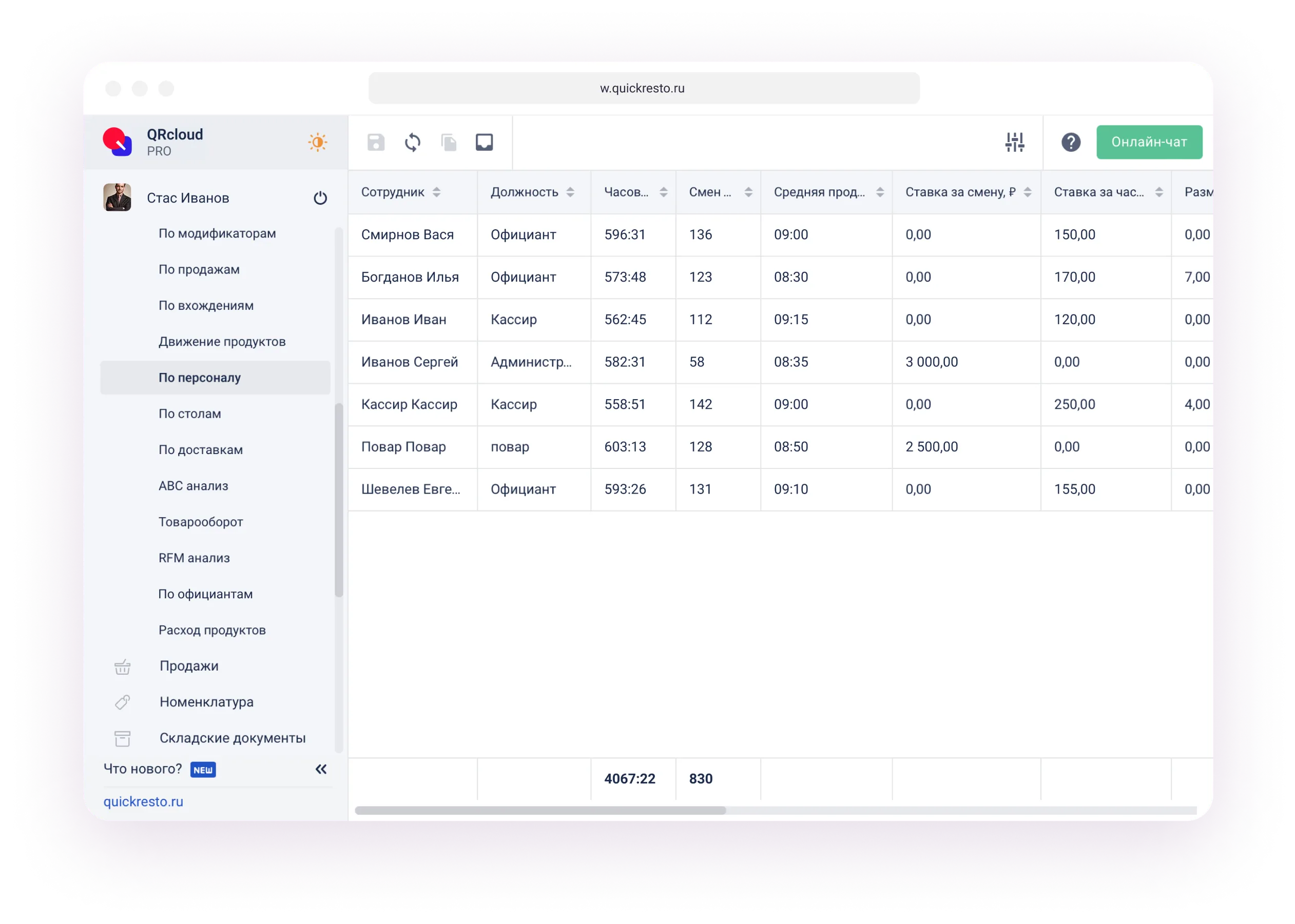Sort by Сотрудник column arrows
Screen dimensions: 1295x924
point(437,192)
